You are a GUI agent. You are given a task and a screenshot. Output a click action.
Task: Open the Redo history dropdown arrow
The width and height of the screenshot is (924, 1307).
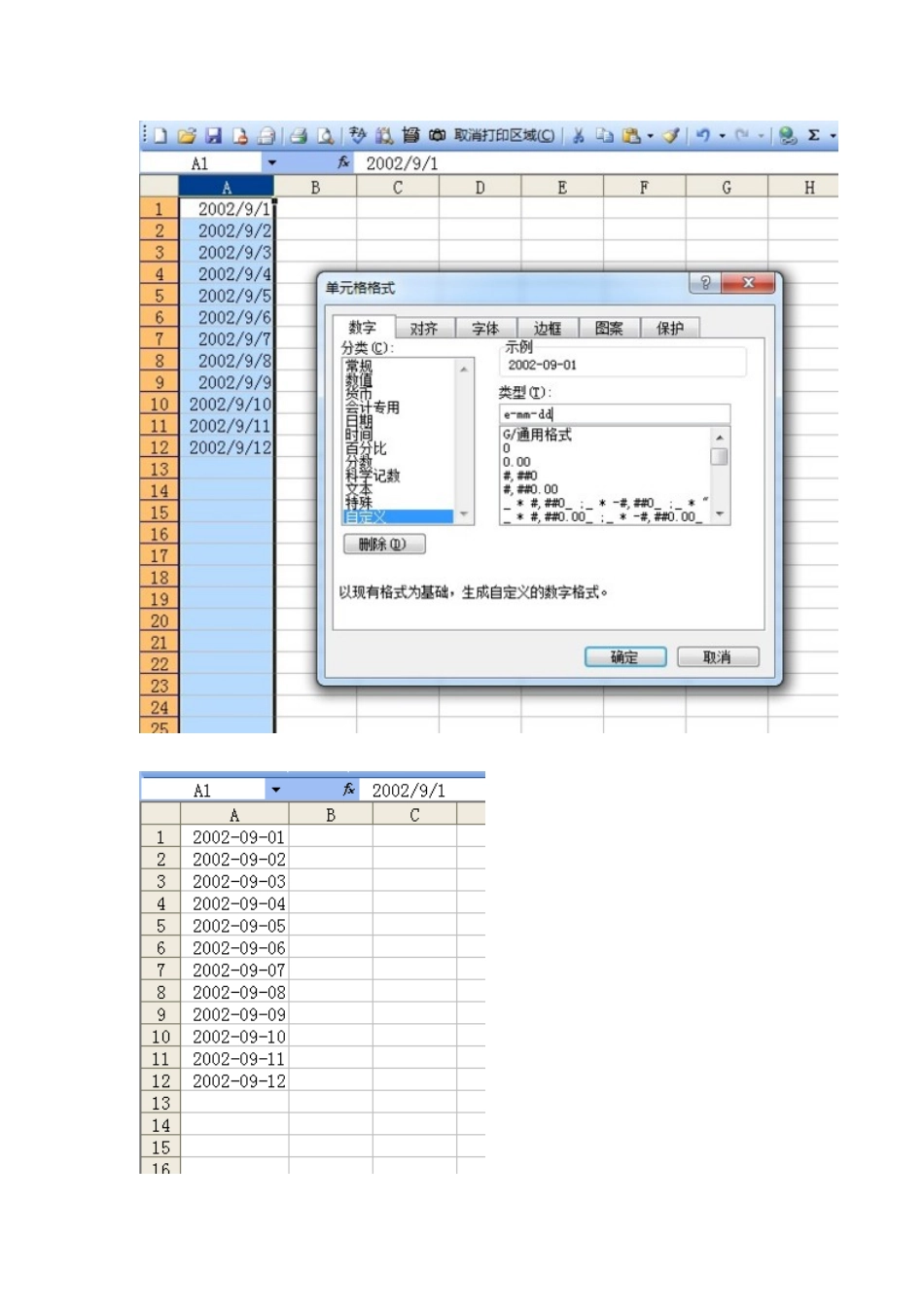tap(761, 136)
